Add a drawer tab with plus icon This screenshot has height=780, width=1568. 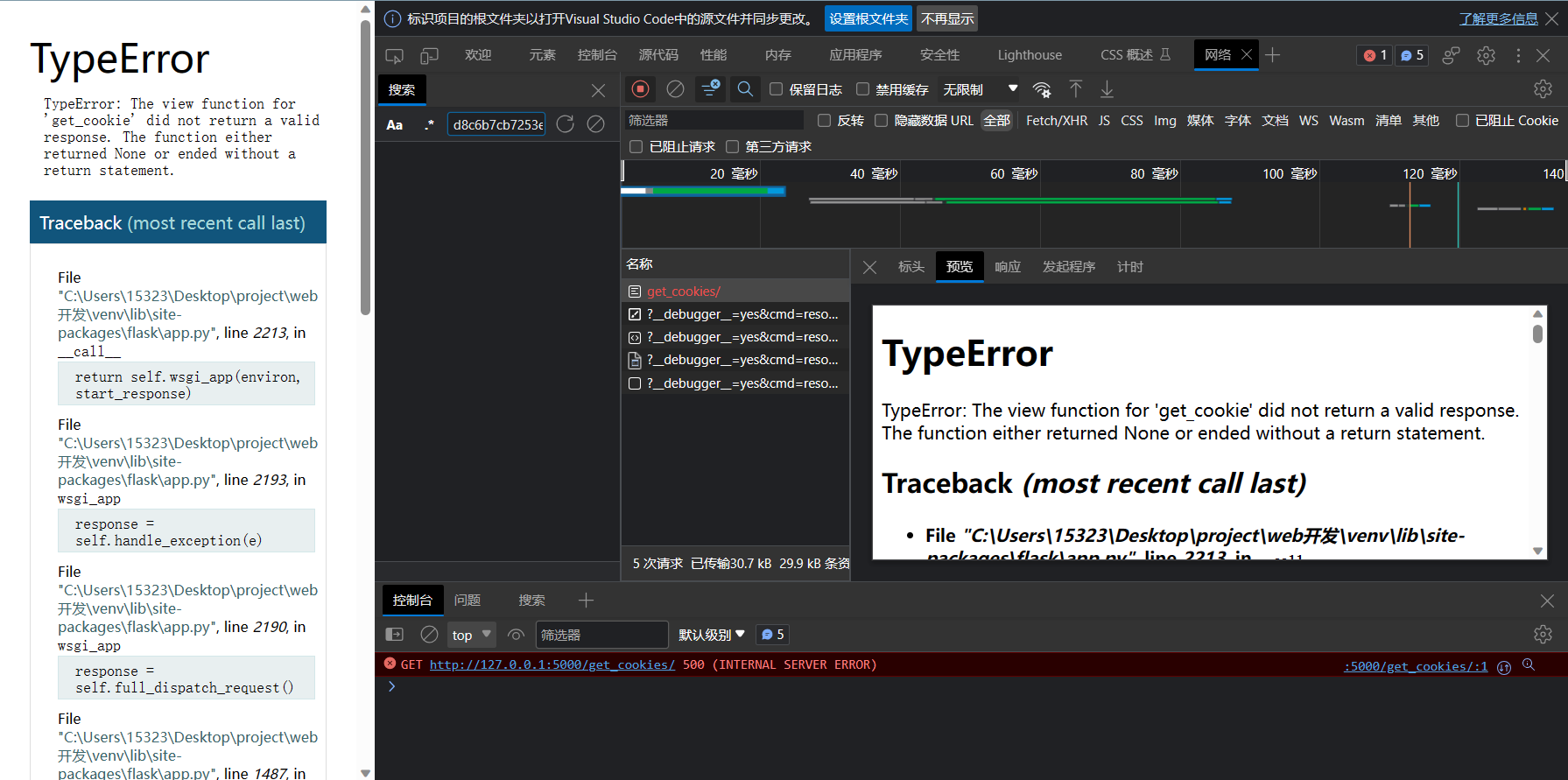click(x=586, y=600)
